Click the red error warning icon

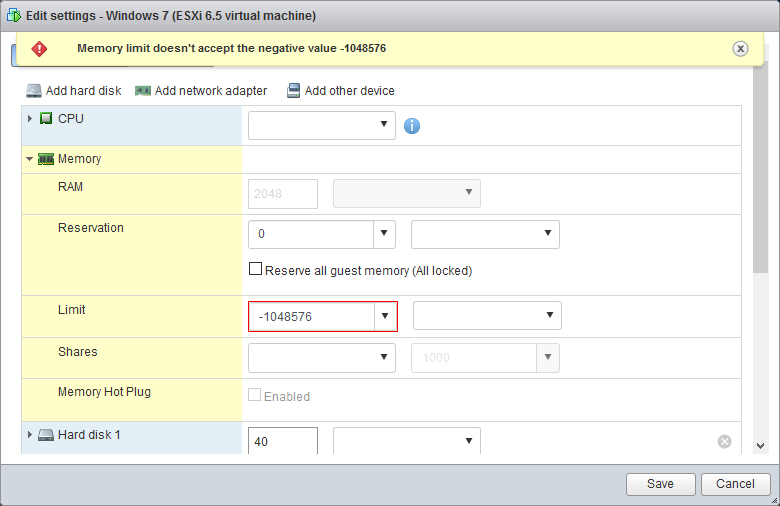39,48
